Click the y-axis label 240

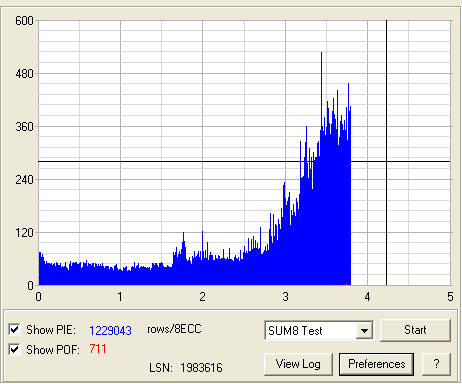[x=24, y=180]
